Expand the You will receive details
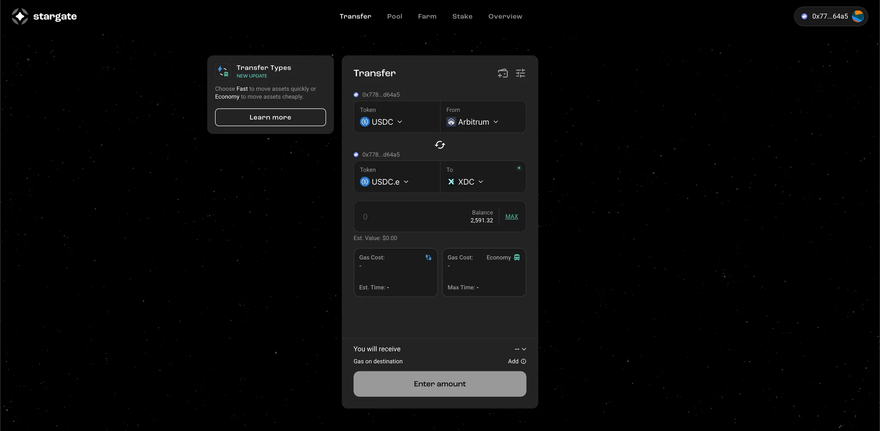This screenshot has width=880, height=431. 520,349
